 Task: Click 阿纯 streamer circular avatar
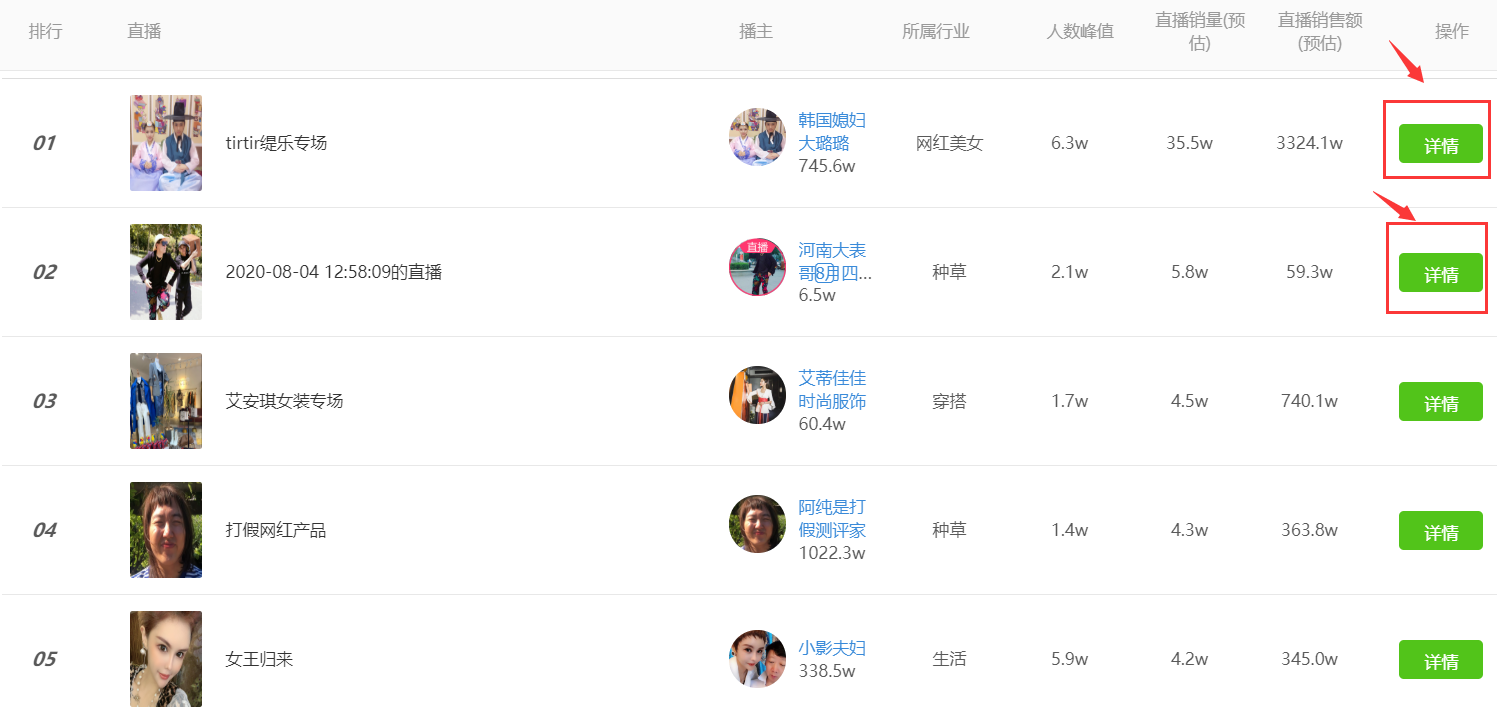[x=757, y=524]
